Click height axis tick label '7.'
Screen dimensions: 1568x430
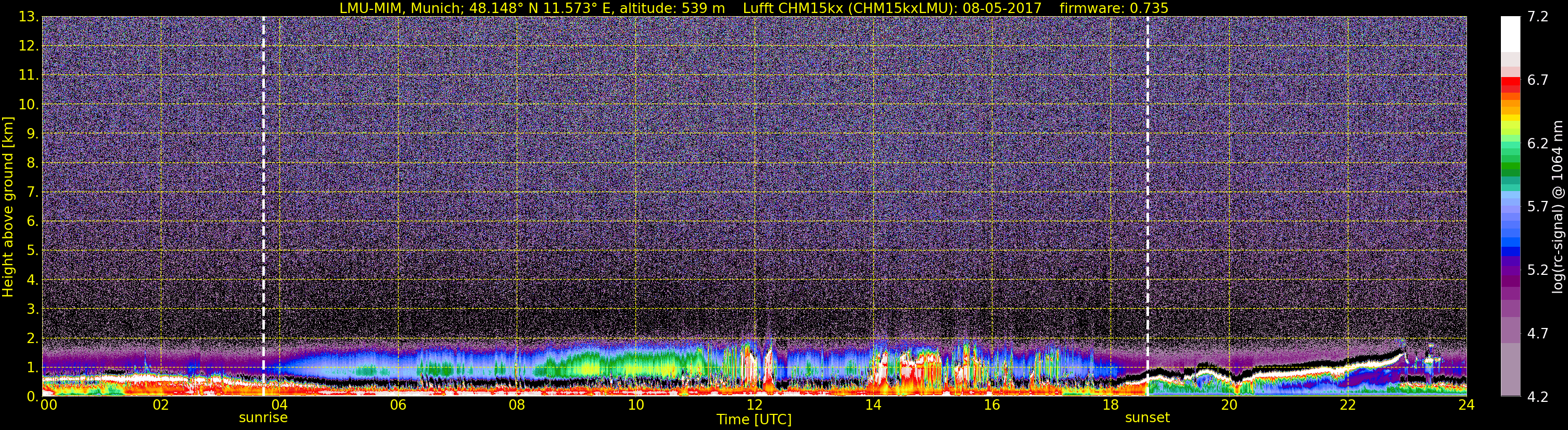click(33, 193)
